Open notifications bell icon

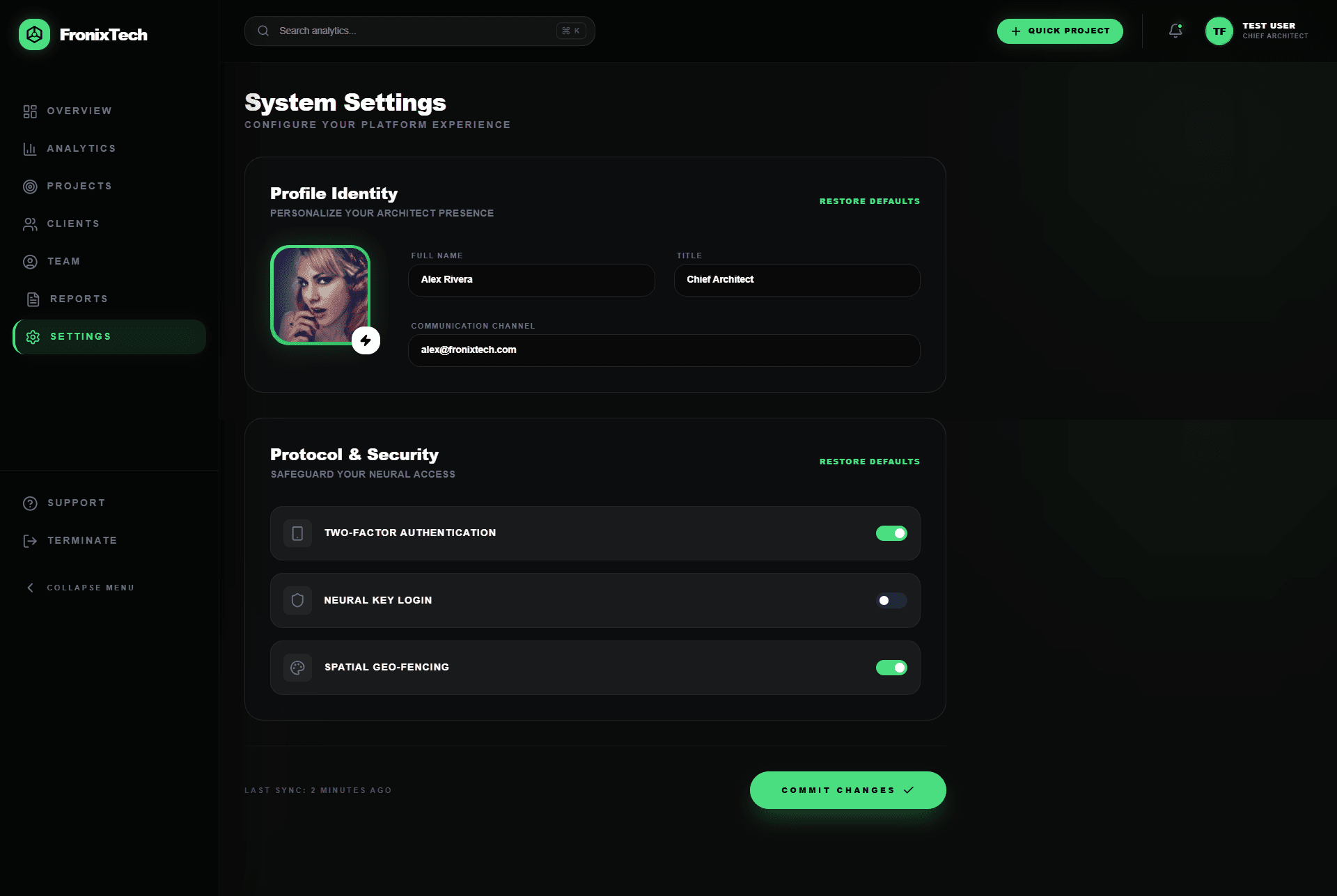tap(1175, 31)
